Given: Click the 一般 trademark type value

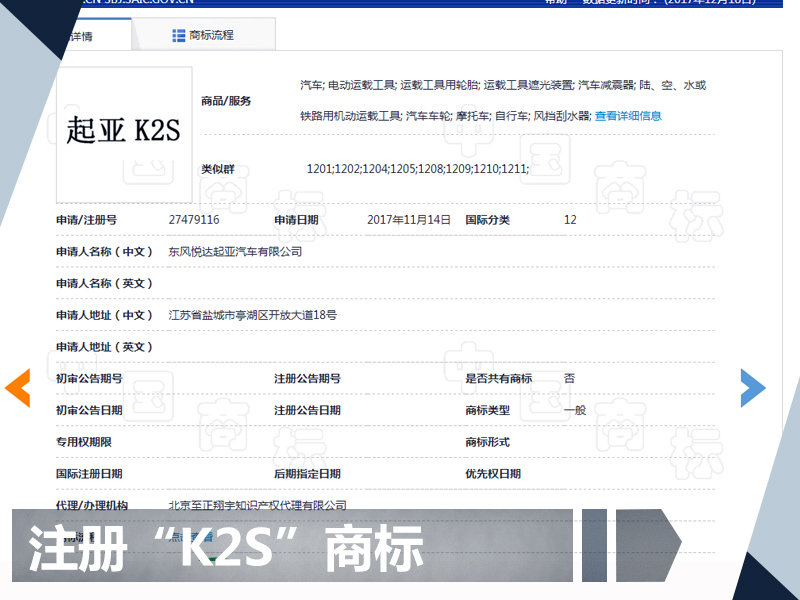Looking at the screenshot, I should pos(575,410).
